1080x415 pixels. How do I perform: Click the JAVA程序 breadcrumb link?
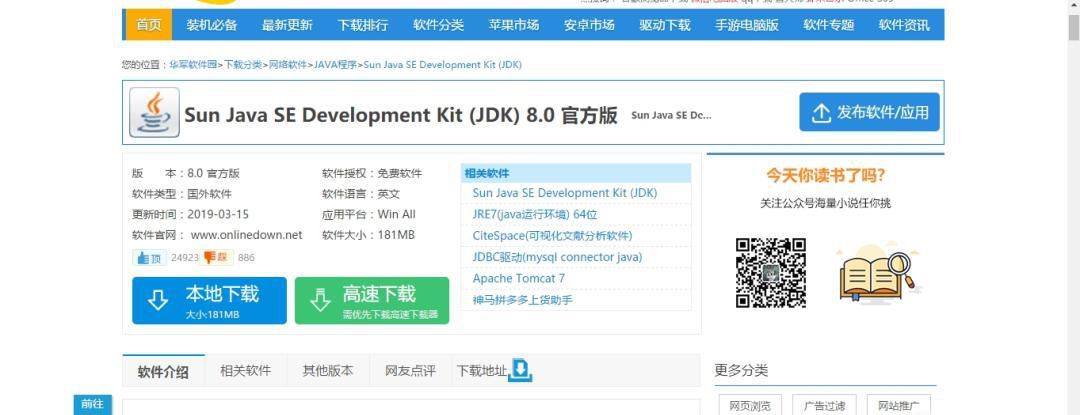[335, 65]
